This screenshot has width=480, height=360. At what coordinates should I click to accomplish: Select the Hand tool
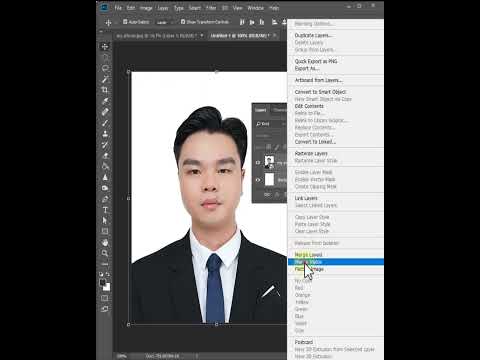pyautogui.click(x=105, y=242)
